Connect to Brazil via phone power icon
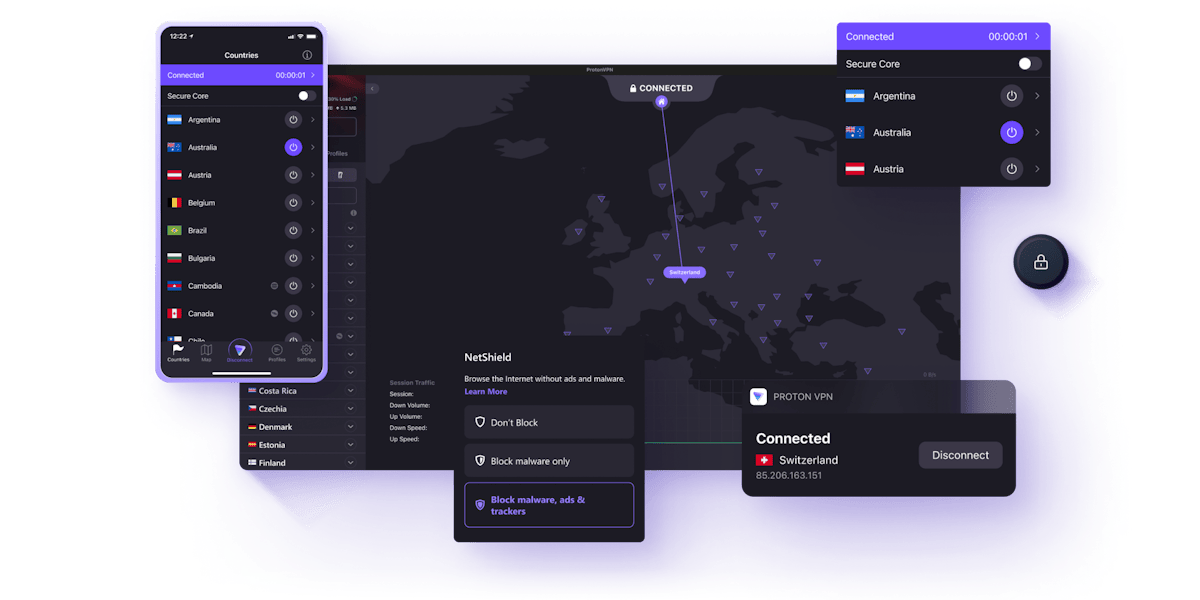The width and height of the screenshot is (1200, 600). pyautogui.click(x=293, y=230)
